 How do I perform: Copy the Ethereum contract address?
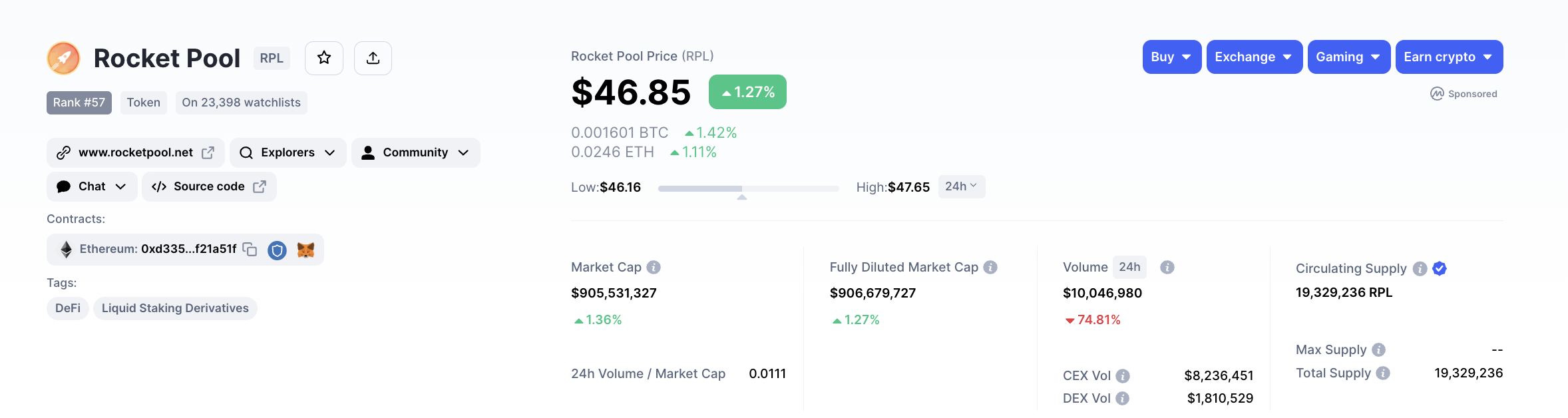click(250, 249)
